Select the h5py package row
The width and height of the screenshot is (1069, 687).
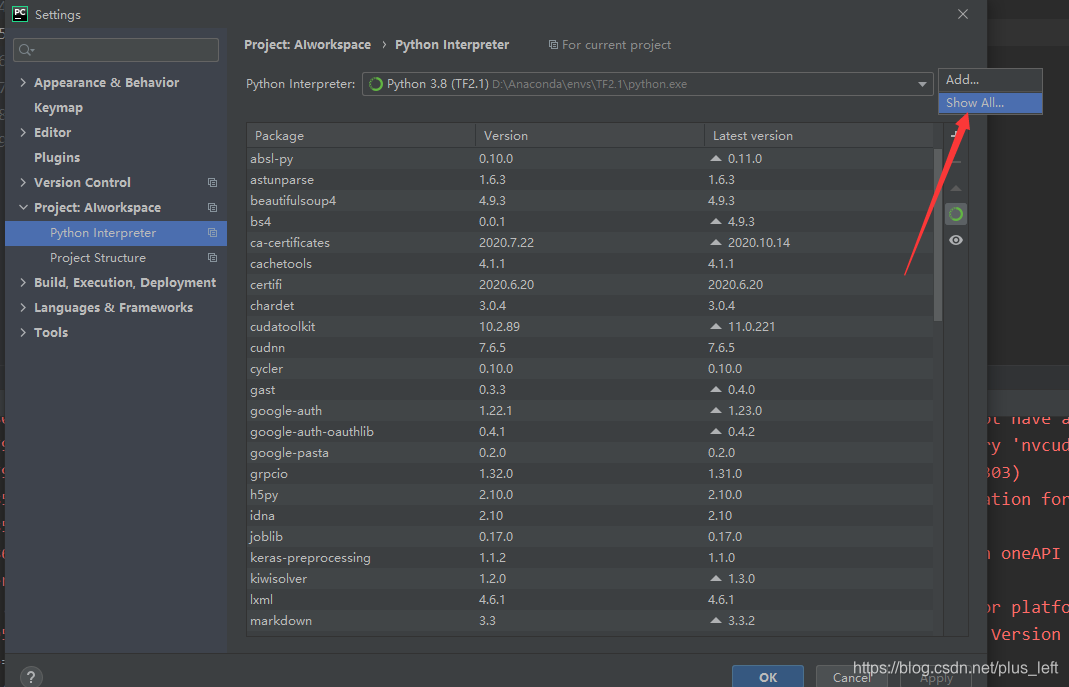pos(590,495)
